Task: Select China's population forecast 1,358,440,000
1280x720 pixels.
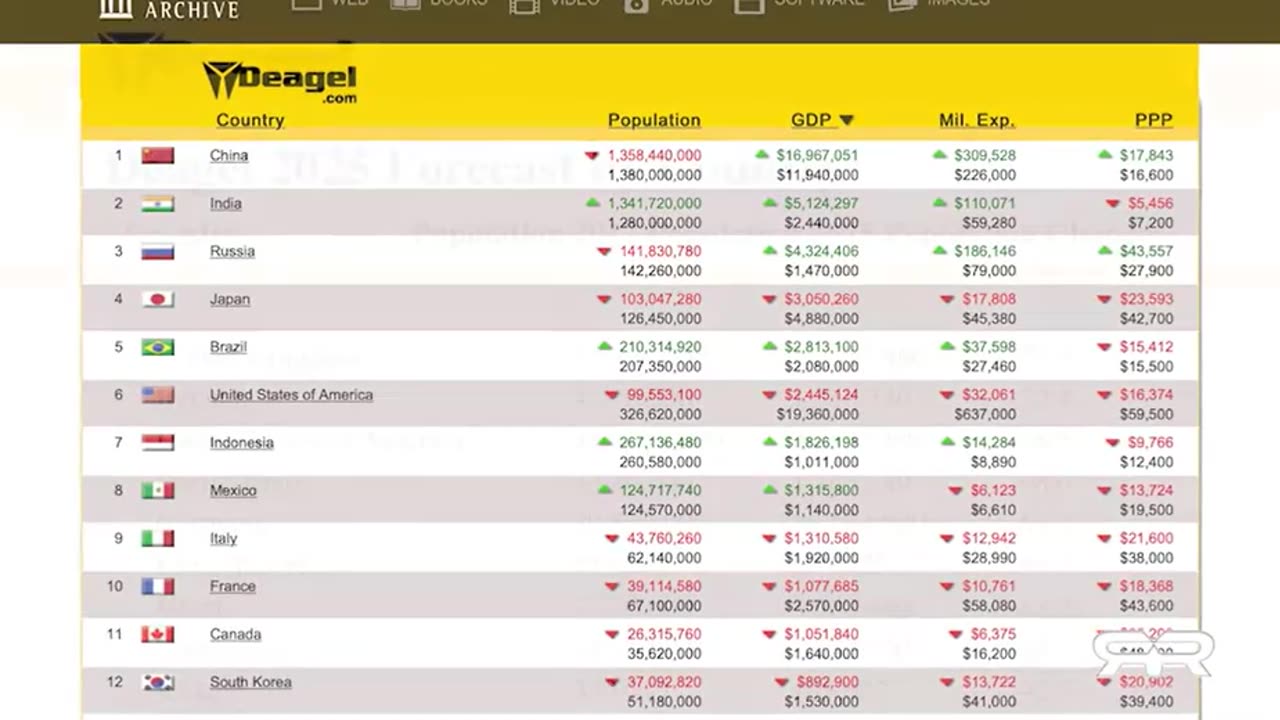Action: [653, 155]
